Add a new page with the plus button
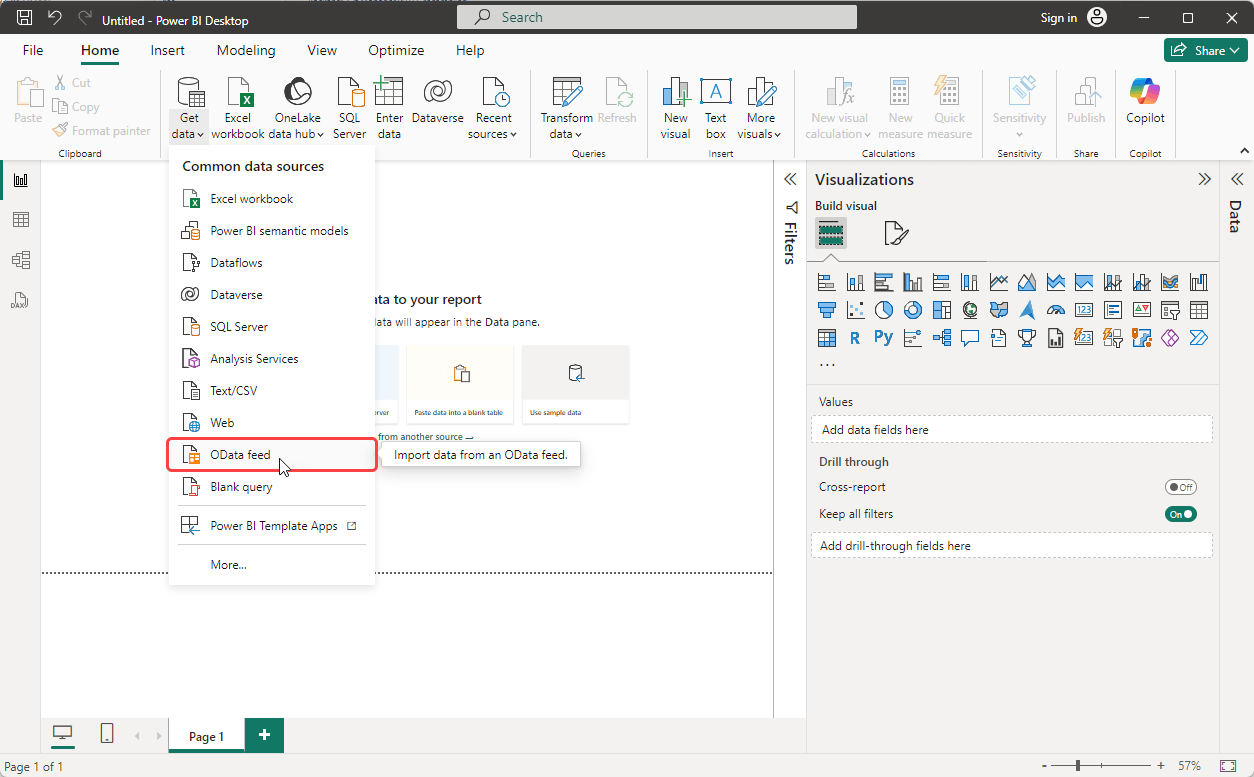 (264, 735)
